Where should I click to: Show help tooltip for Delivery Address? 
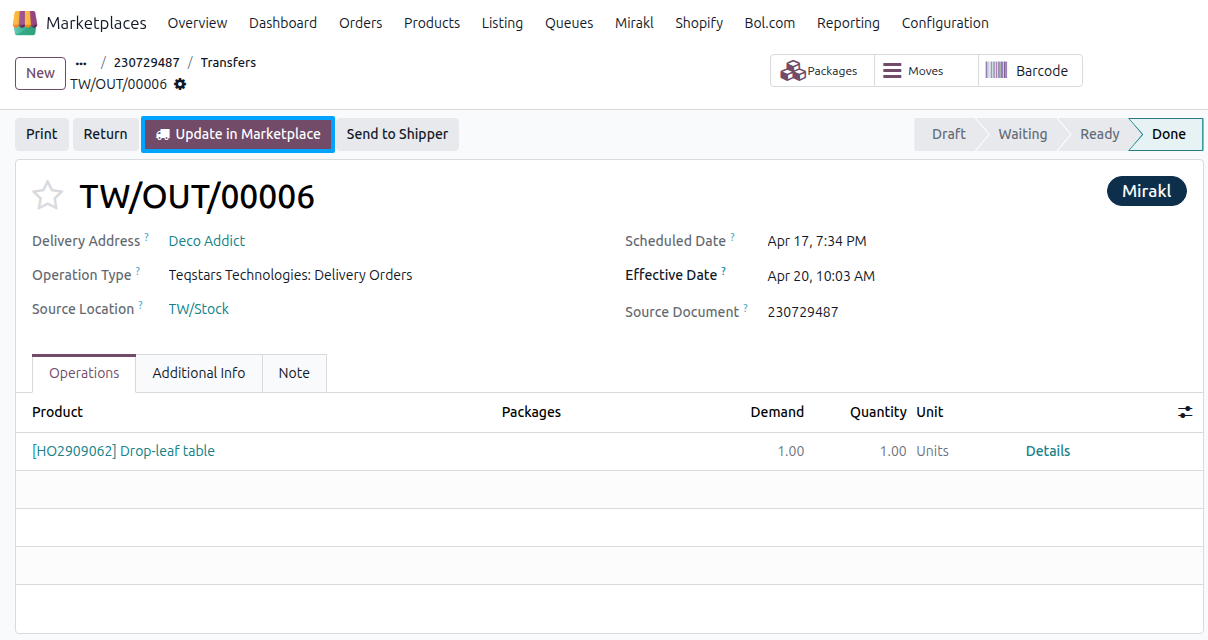[146, 237]
